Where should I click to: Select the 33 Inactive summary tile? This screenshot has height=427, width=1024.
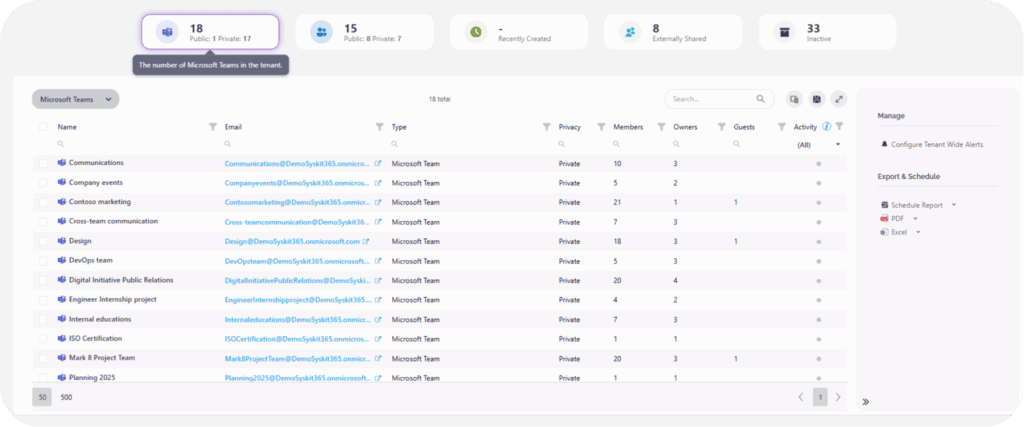coord(827,32)
